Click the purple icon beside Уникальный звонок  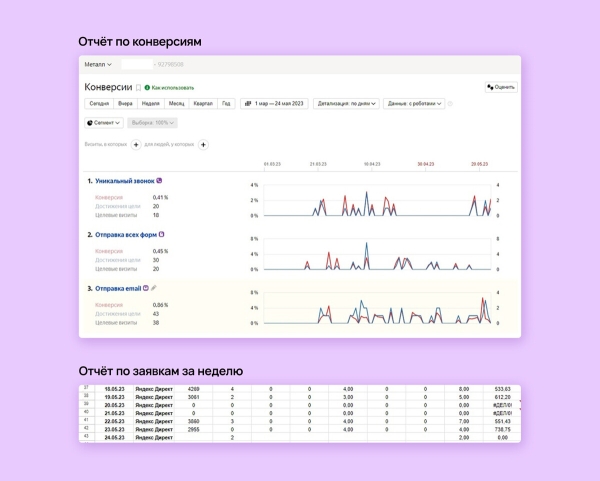point(160,181)
